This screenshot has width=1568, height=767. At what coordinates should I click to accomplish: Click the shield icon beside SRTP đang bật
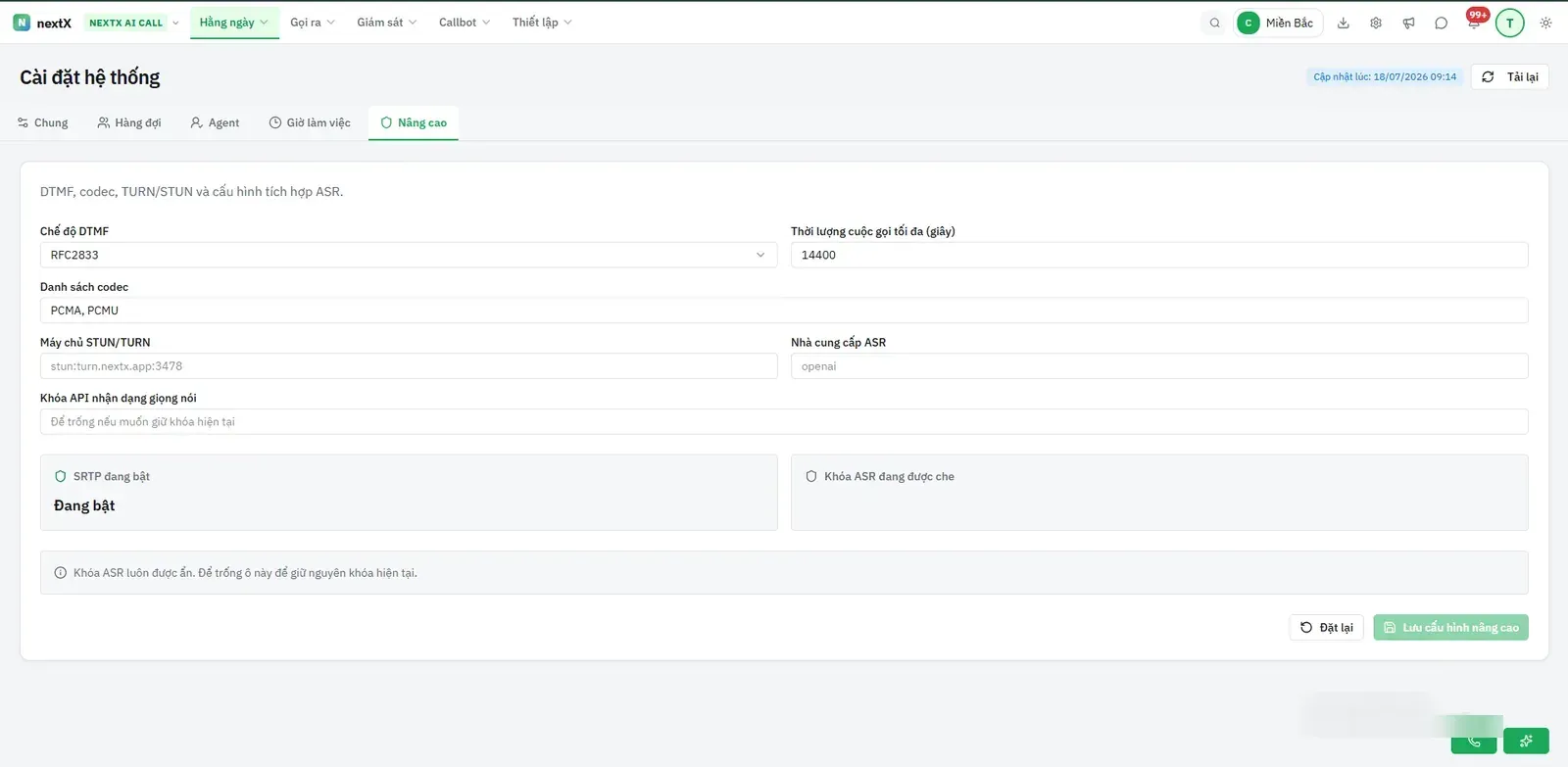[x=61, y=476]
